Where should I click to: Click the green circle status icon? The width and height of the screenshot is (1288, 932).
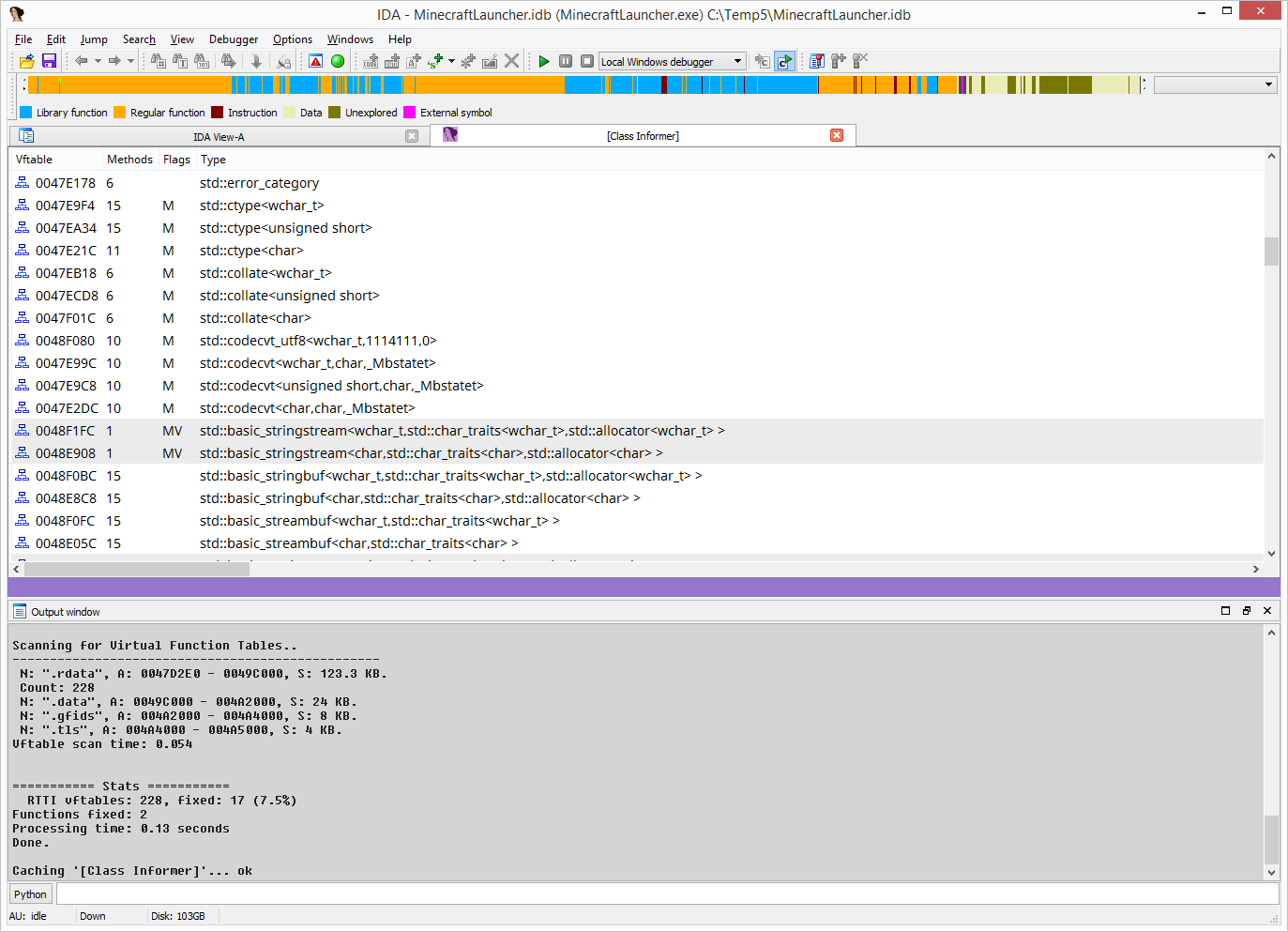click(x=338, y=61)
